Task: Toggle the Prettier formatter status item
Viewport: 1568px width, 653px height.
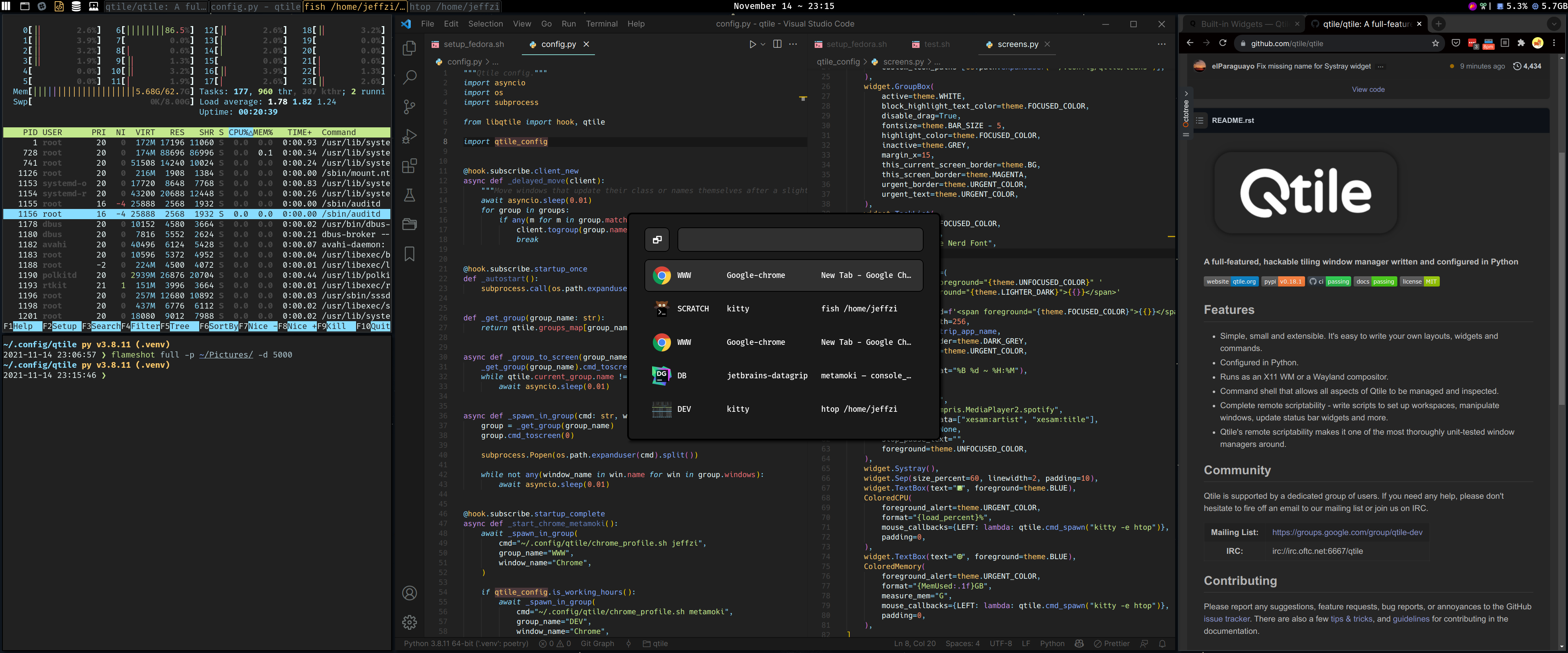Action: tap(1111, 643)
